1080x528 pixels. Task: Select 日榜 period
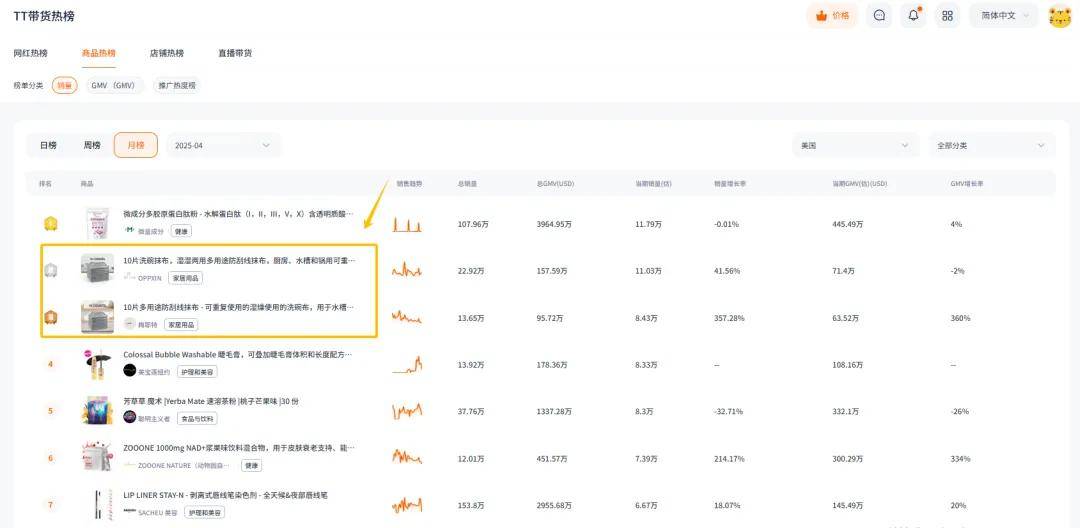48,145
